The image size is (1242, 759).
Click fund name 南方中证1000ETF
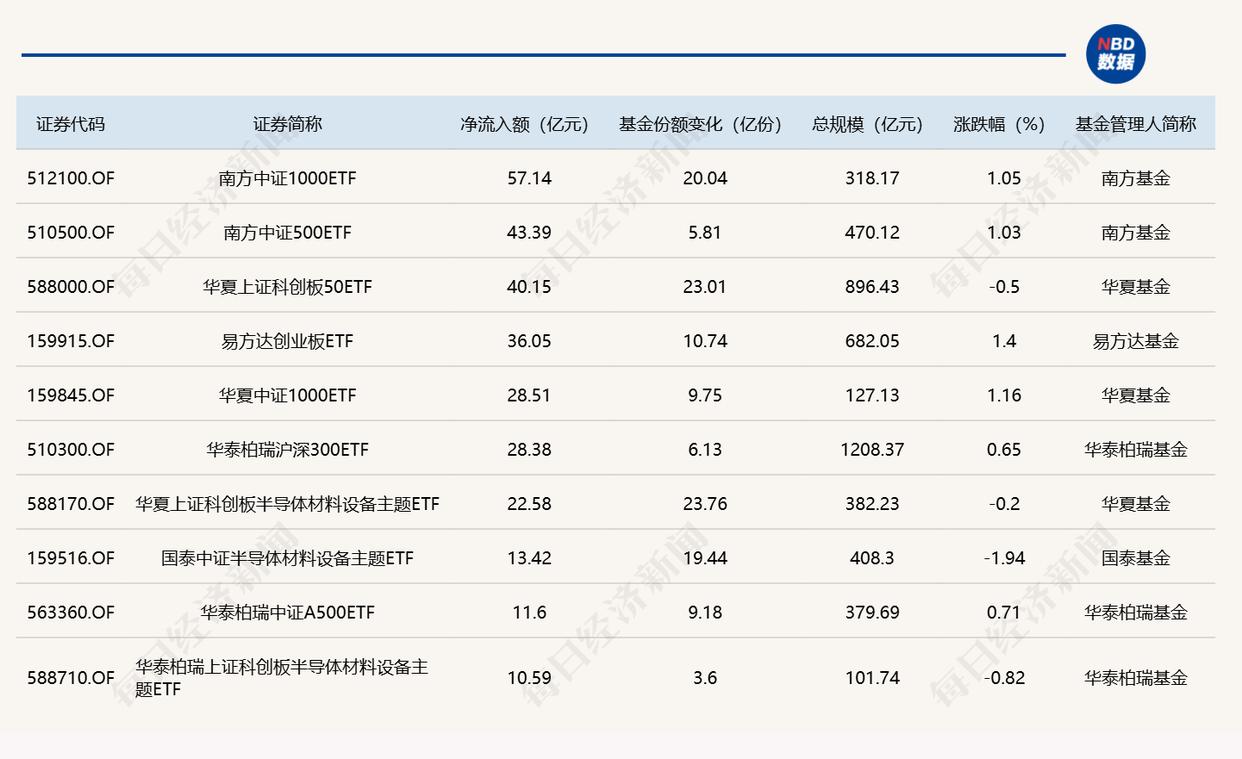[287, 178]
